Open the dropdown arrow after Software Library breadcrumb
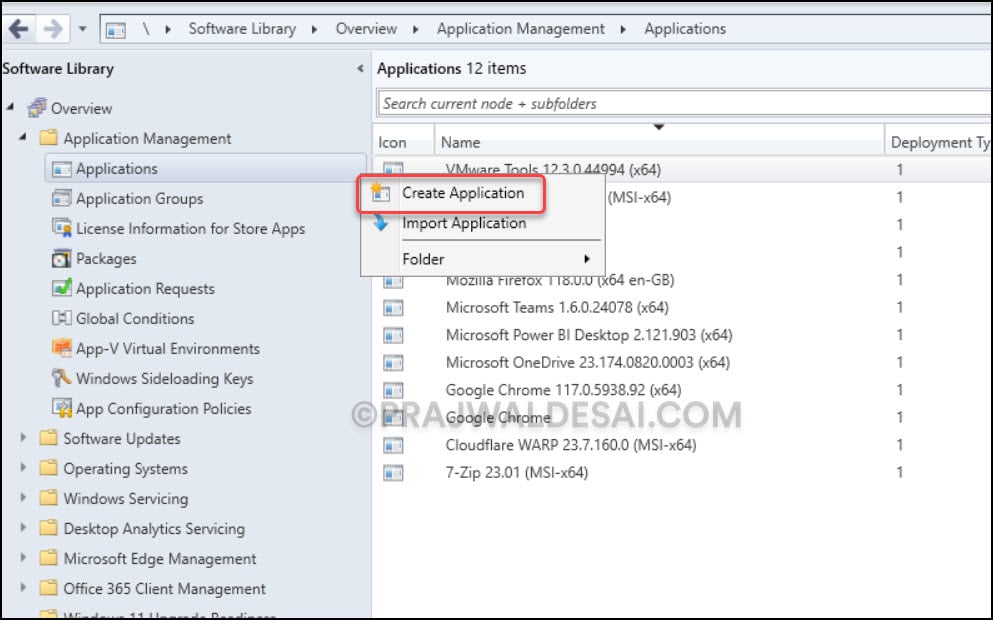The width and height of the screenshot is (993, 620). tap(314, 30)
